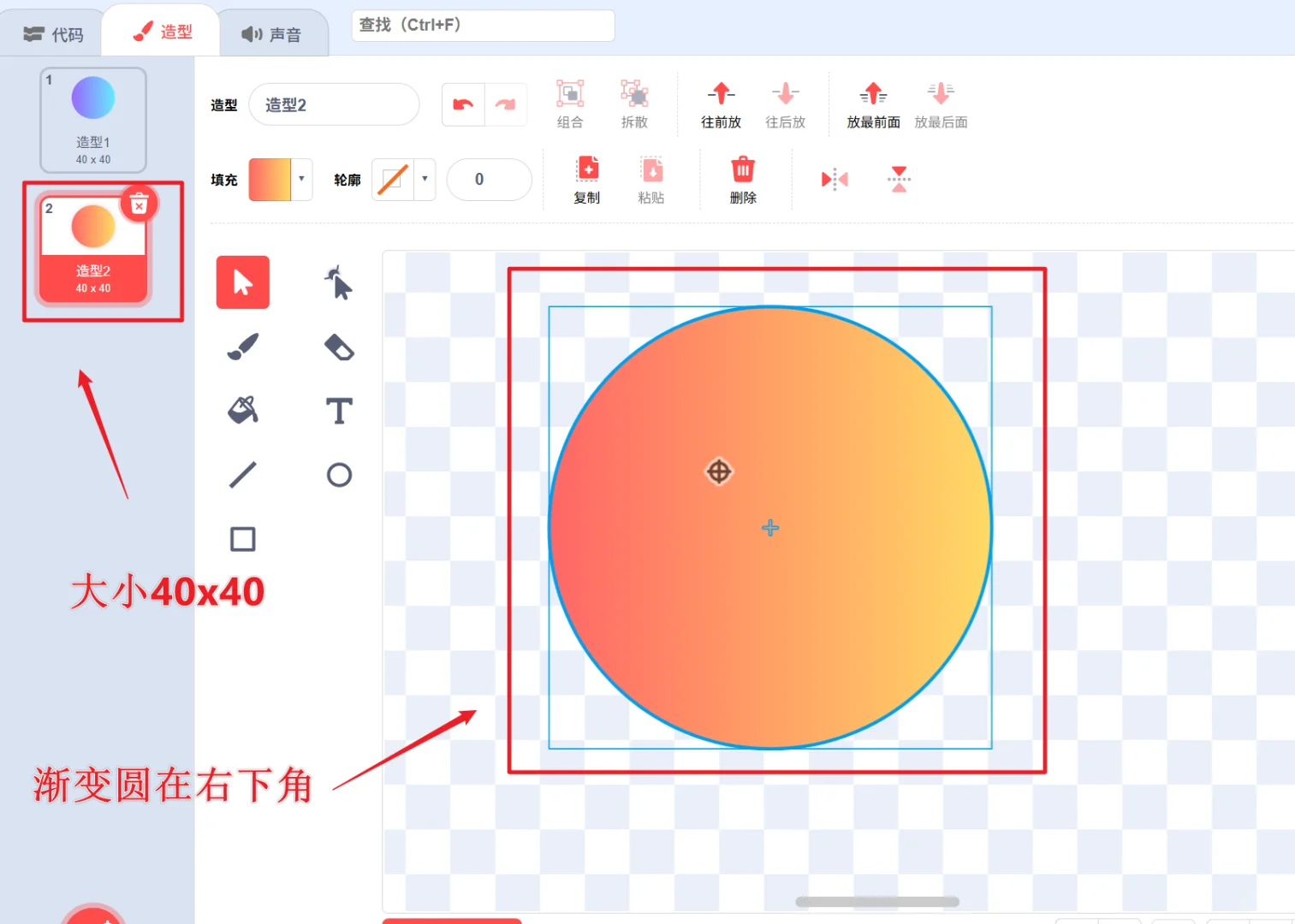1295x924 pixels.
Task: Click the 删除 delete button
Action: (x=742, y=179)
